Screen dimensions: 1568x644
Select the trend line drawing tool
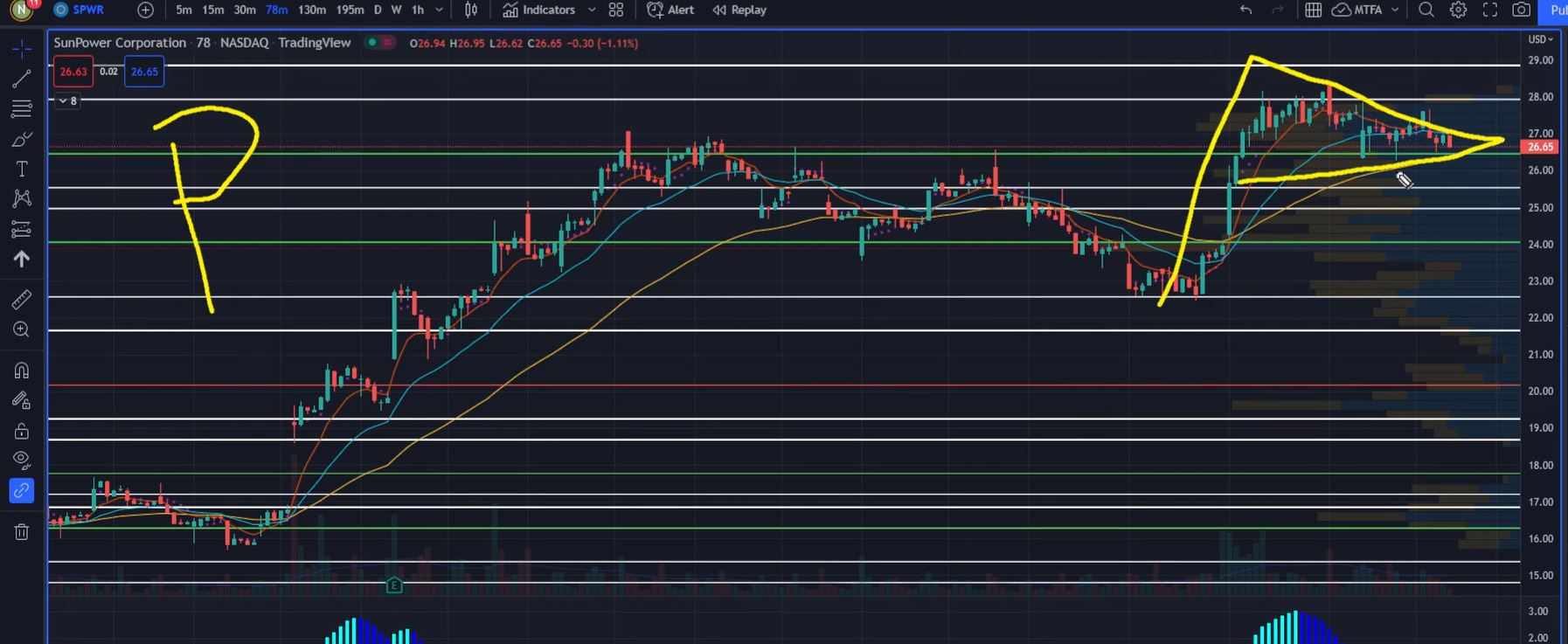tap(22, 79)
